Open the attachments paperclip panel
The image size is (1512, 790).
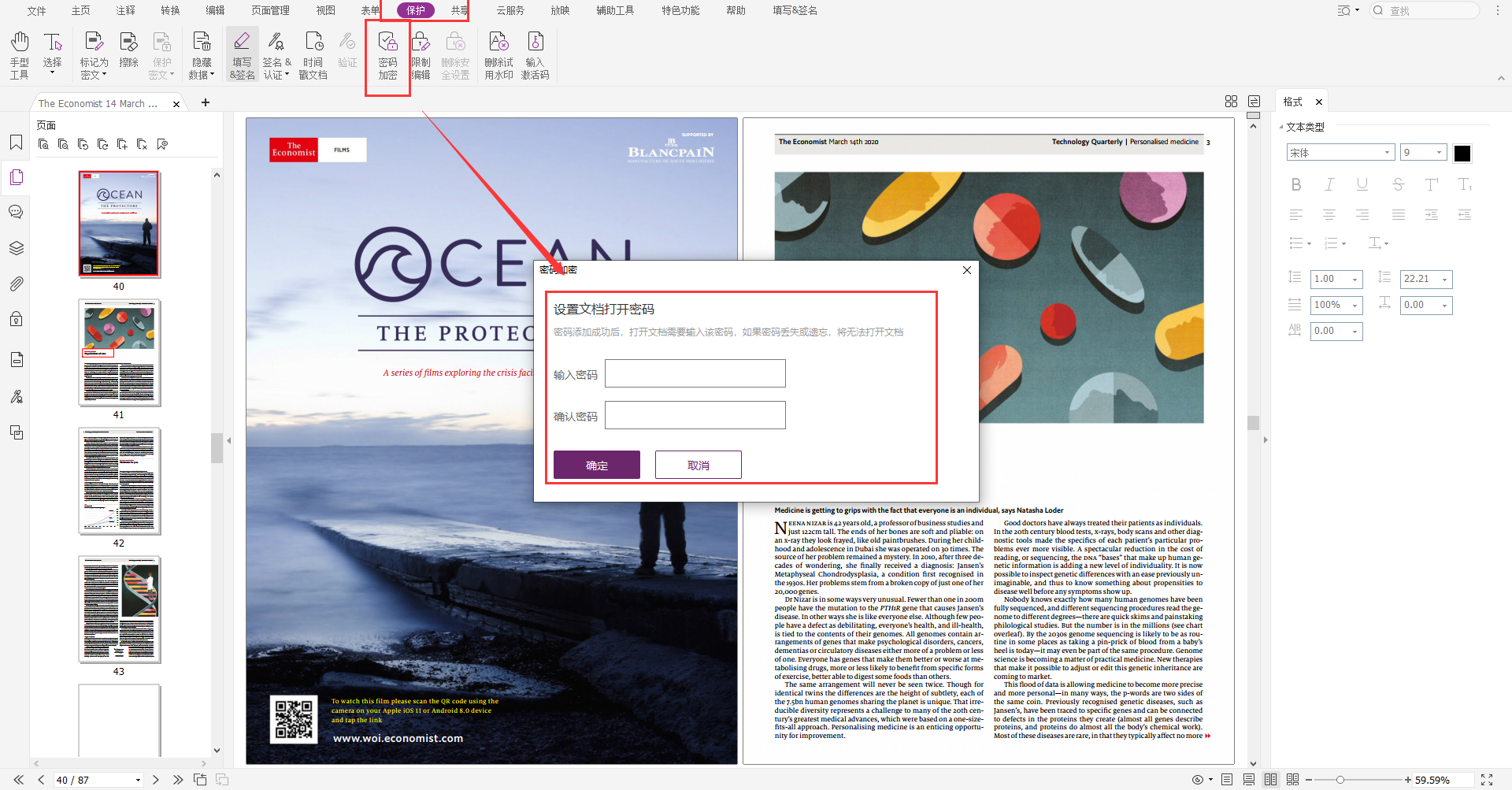[16, 284]
